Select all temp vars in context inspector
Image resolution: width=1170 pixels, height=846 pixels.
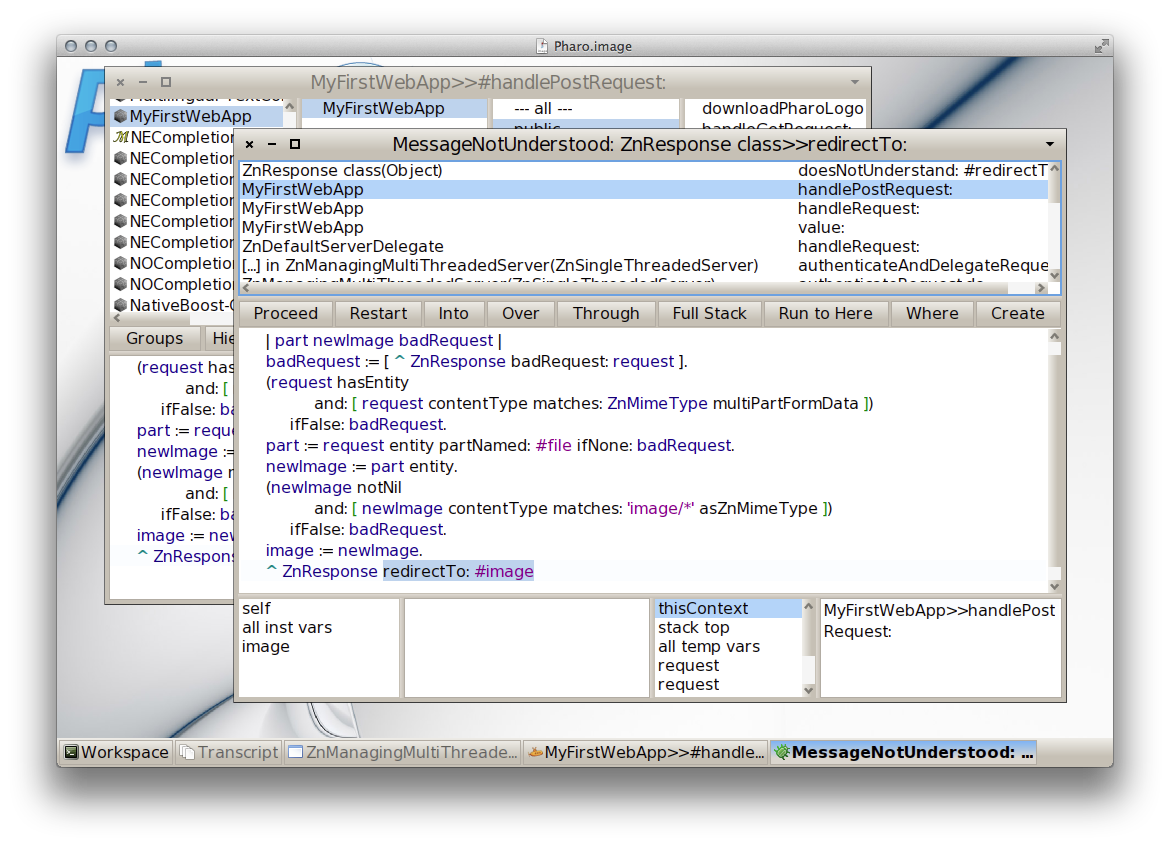click(728, 647)
